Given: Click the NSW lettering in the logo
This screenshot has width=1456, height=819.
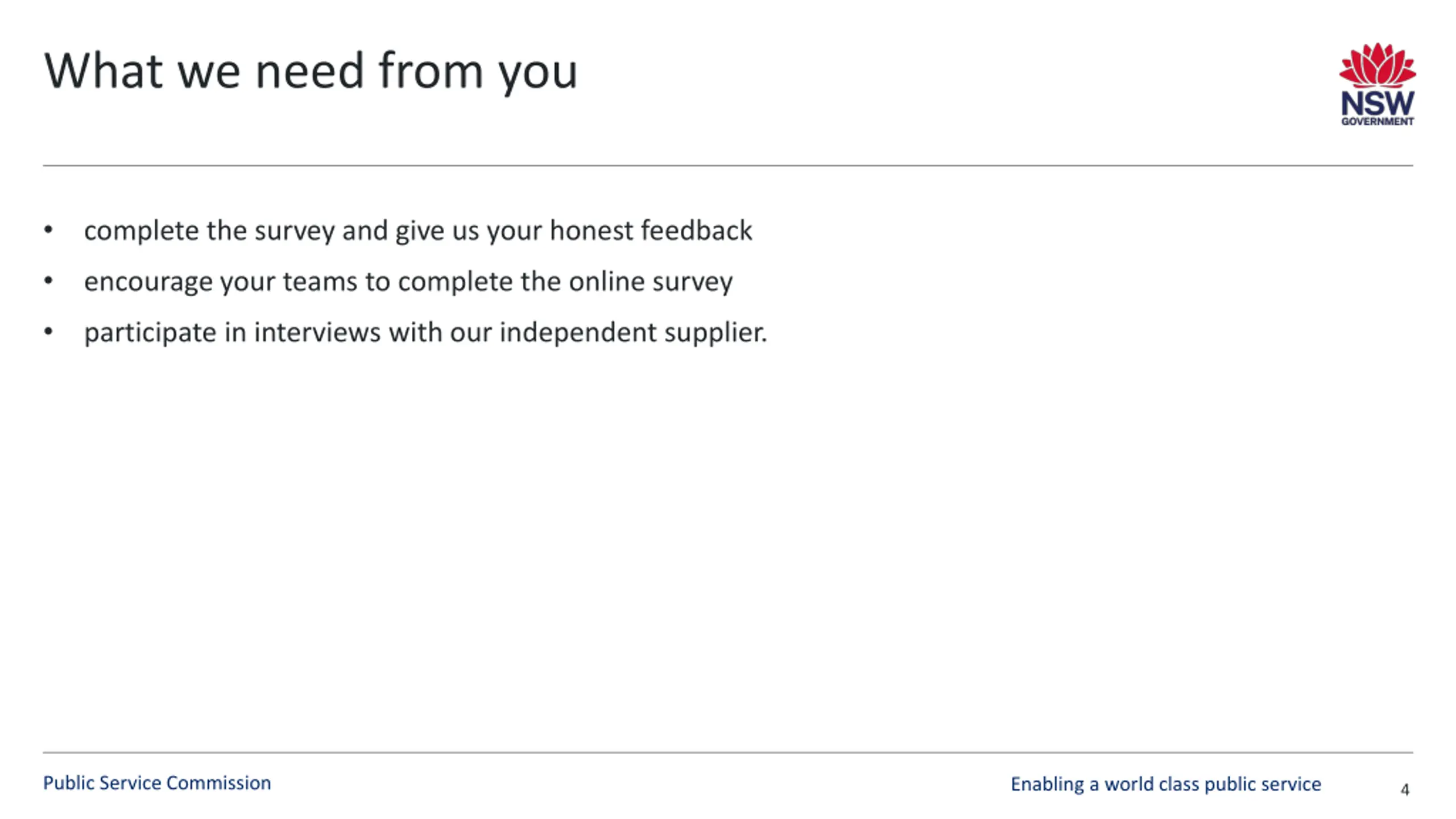Looking at the screenshot, I should coord(1378,104).
